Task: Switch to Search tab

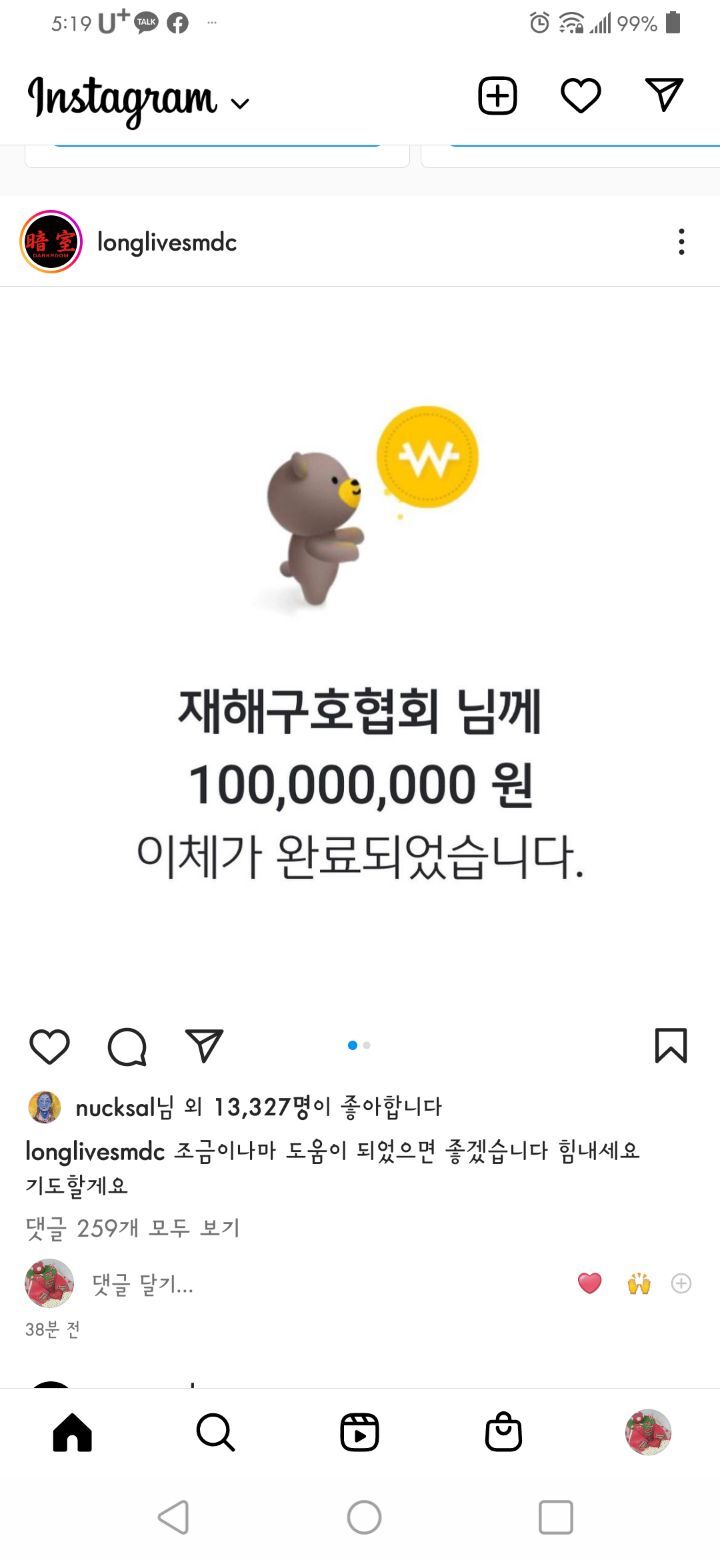Action: (215, 1432)
